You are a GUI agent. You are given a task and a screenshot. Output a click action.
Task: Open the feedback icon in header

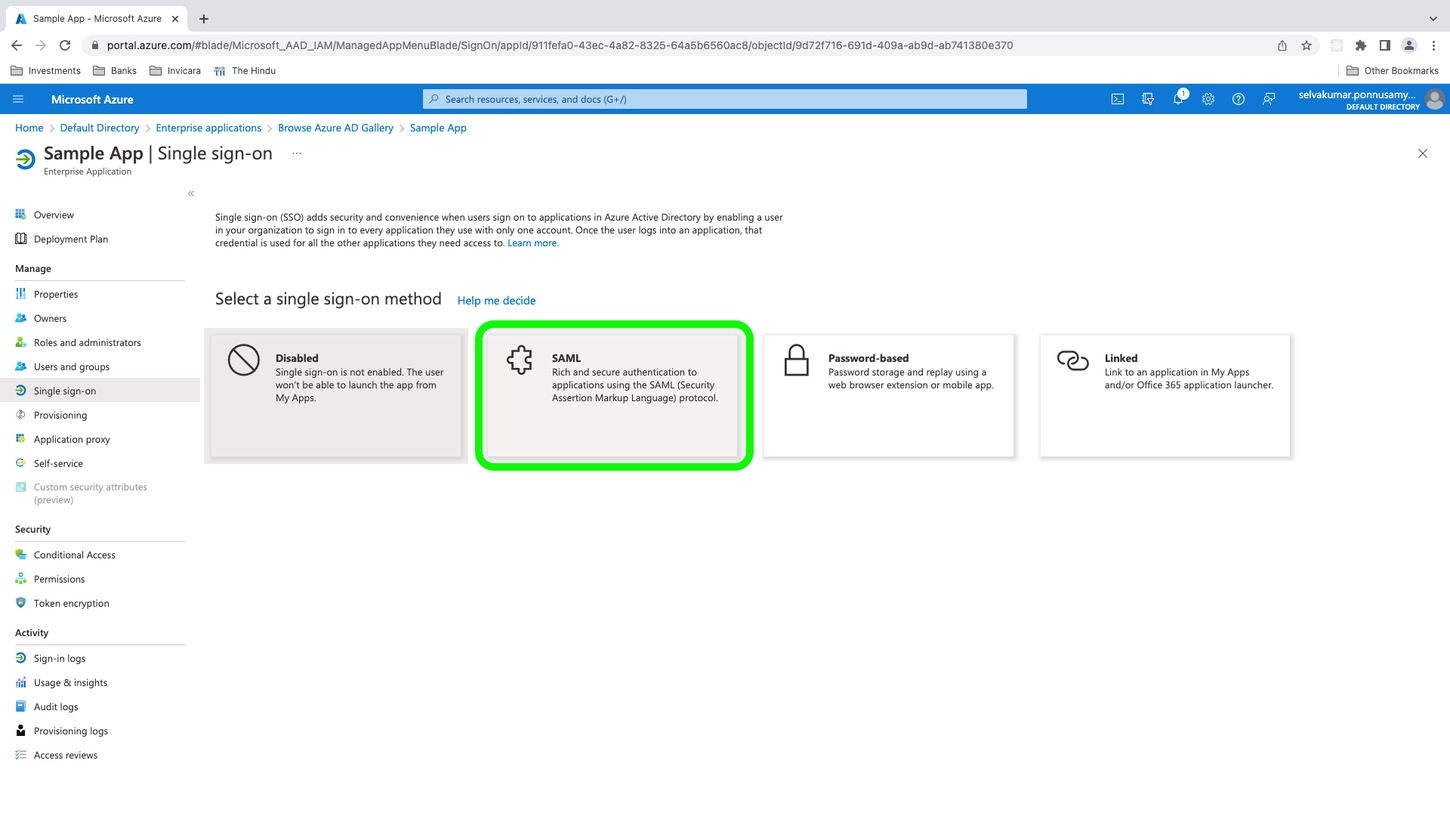[1268, 99]
